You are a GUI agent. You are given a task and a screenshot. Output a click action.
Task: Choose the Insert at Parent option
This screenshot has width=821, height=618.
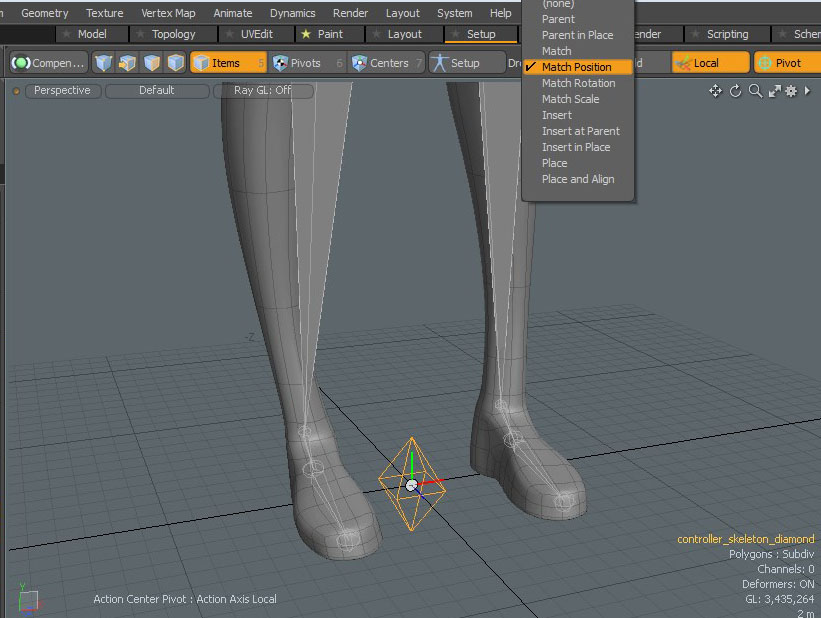pos(578,131)
